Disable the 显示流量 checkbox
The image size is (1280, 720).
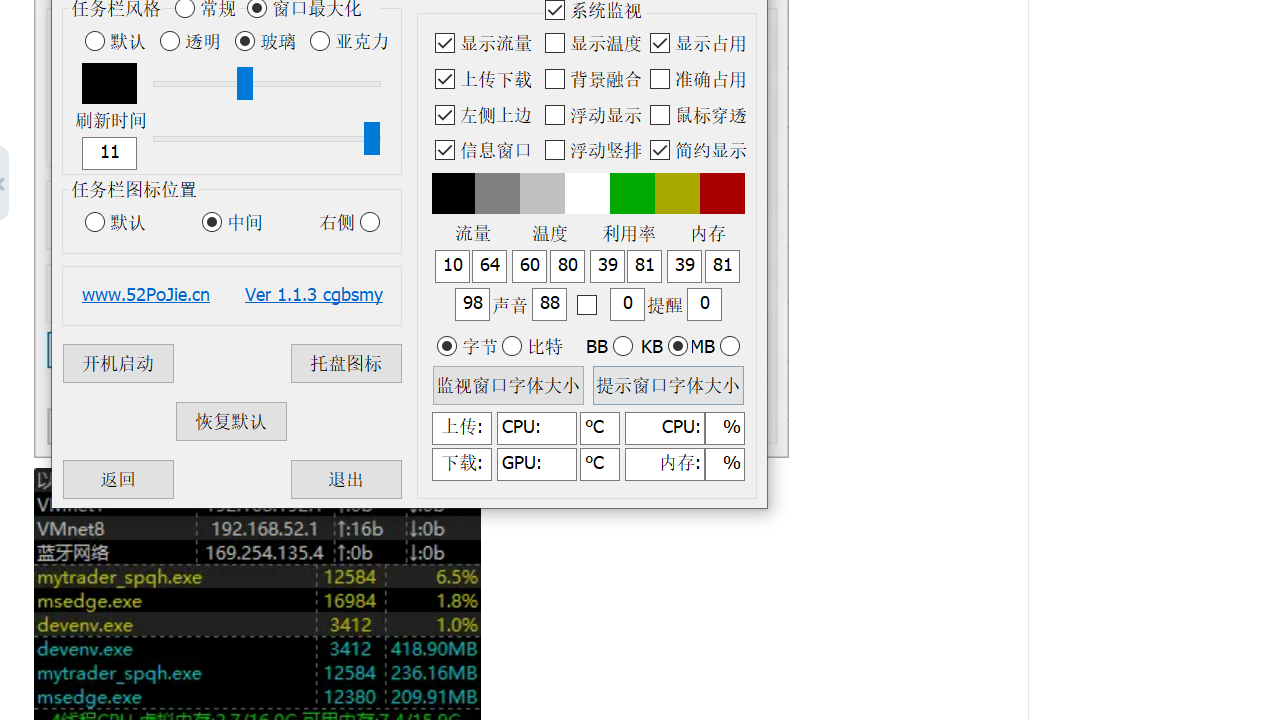tap(445, 43)
